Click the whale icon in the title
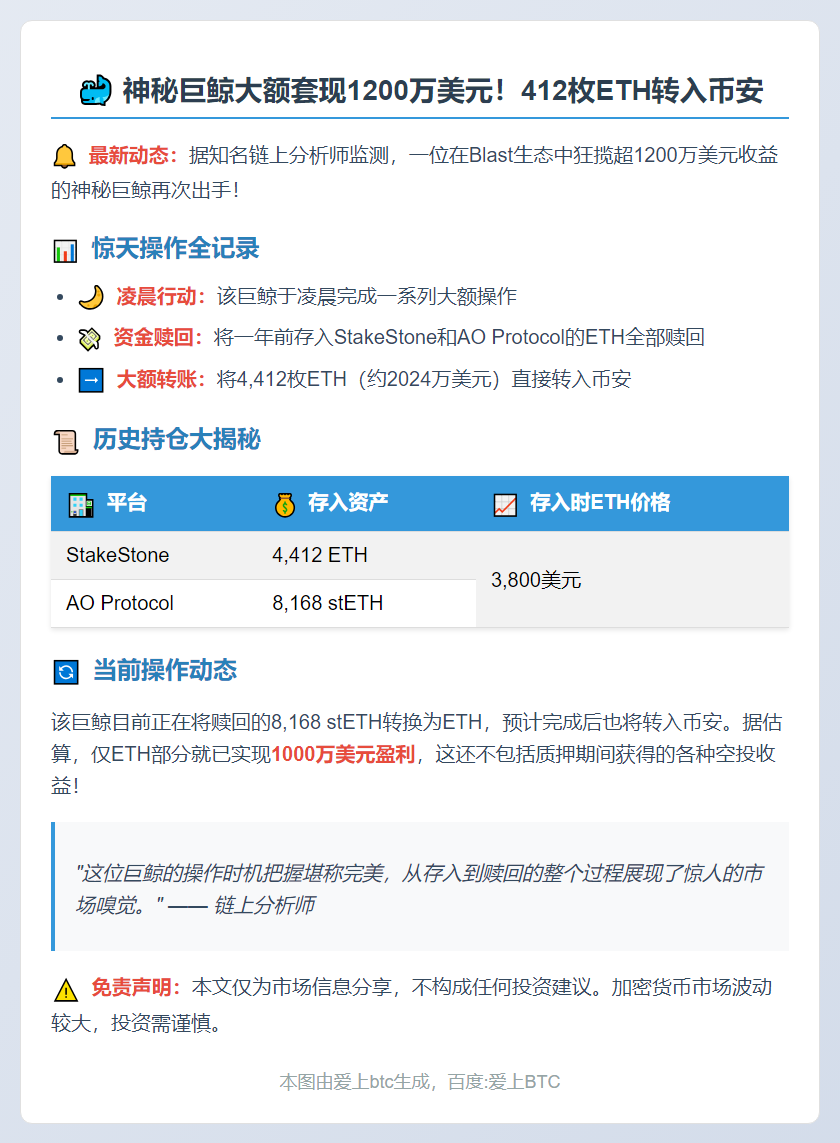 coord(95,90)
